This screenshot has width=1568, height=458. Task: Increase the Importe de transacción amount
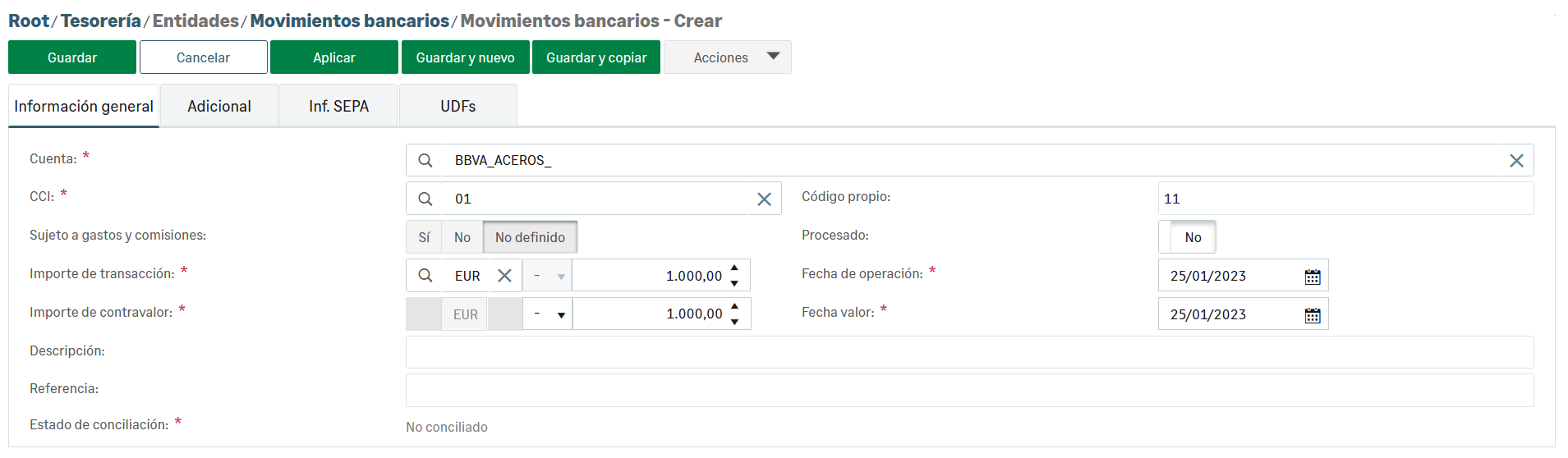pos(734,268)
